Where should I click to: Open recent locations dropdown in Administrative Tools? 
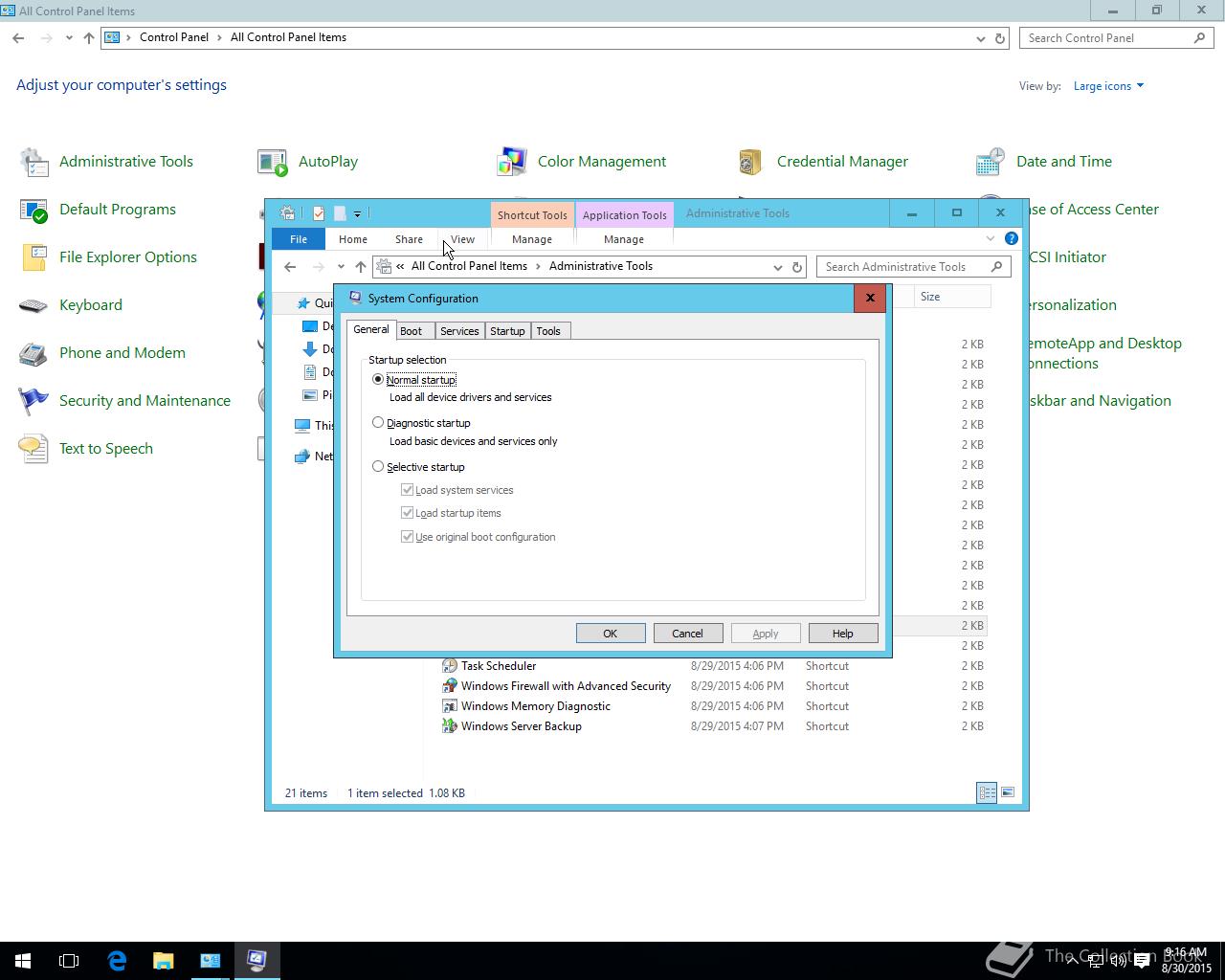point(341,267)
